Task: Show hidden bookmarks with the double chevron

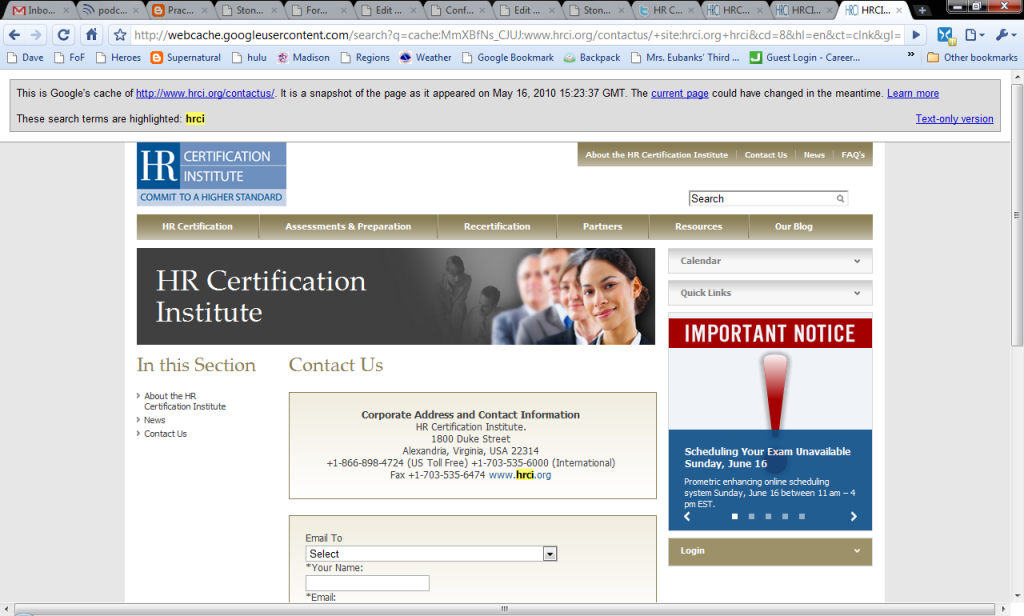Action: point(910,55)
